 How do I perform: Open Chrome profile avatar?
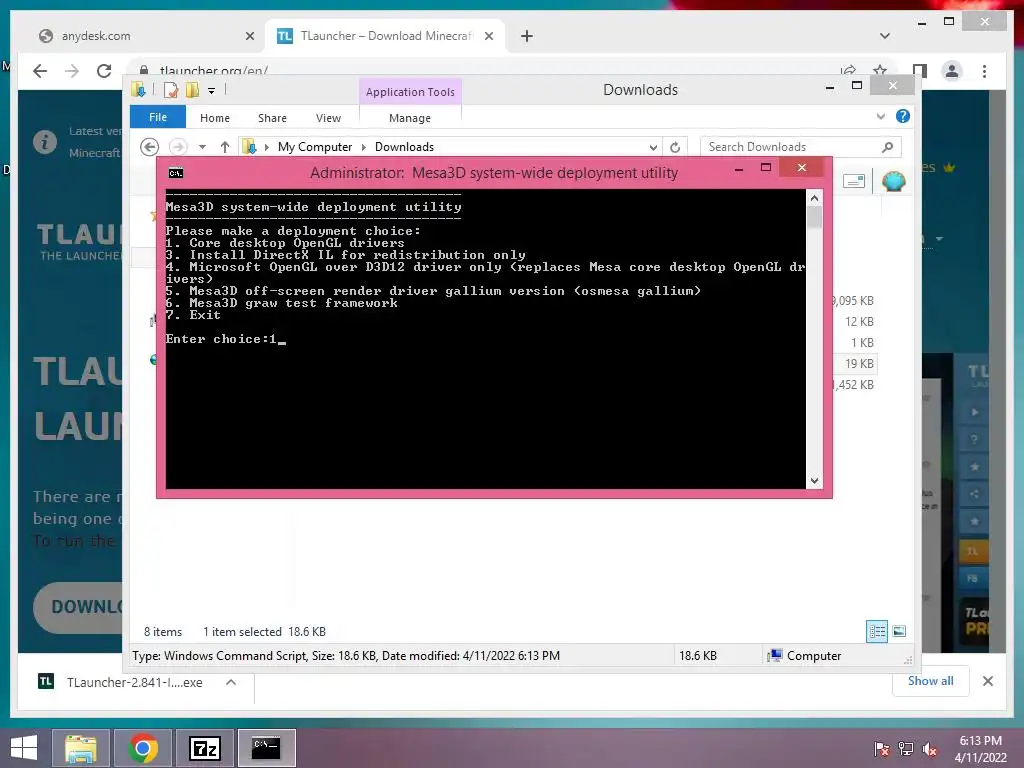[x=952, y=71]
